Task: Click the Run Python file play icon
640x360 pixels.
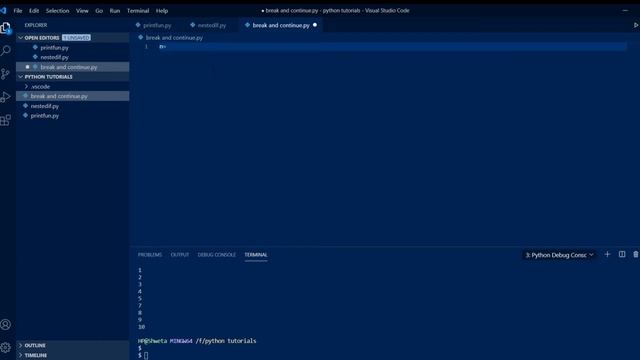Action: [x=636, y=25]
